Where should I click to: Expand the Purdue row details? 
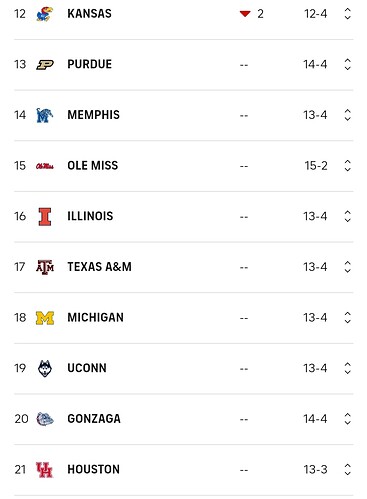347,65
